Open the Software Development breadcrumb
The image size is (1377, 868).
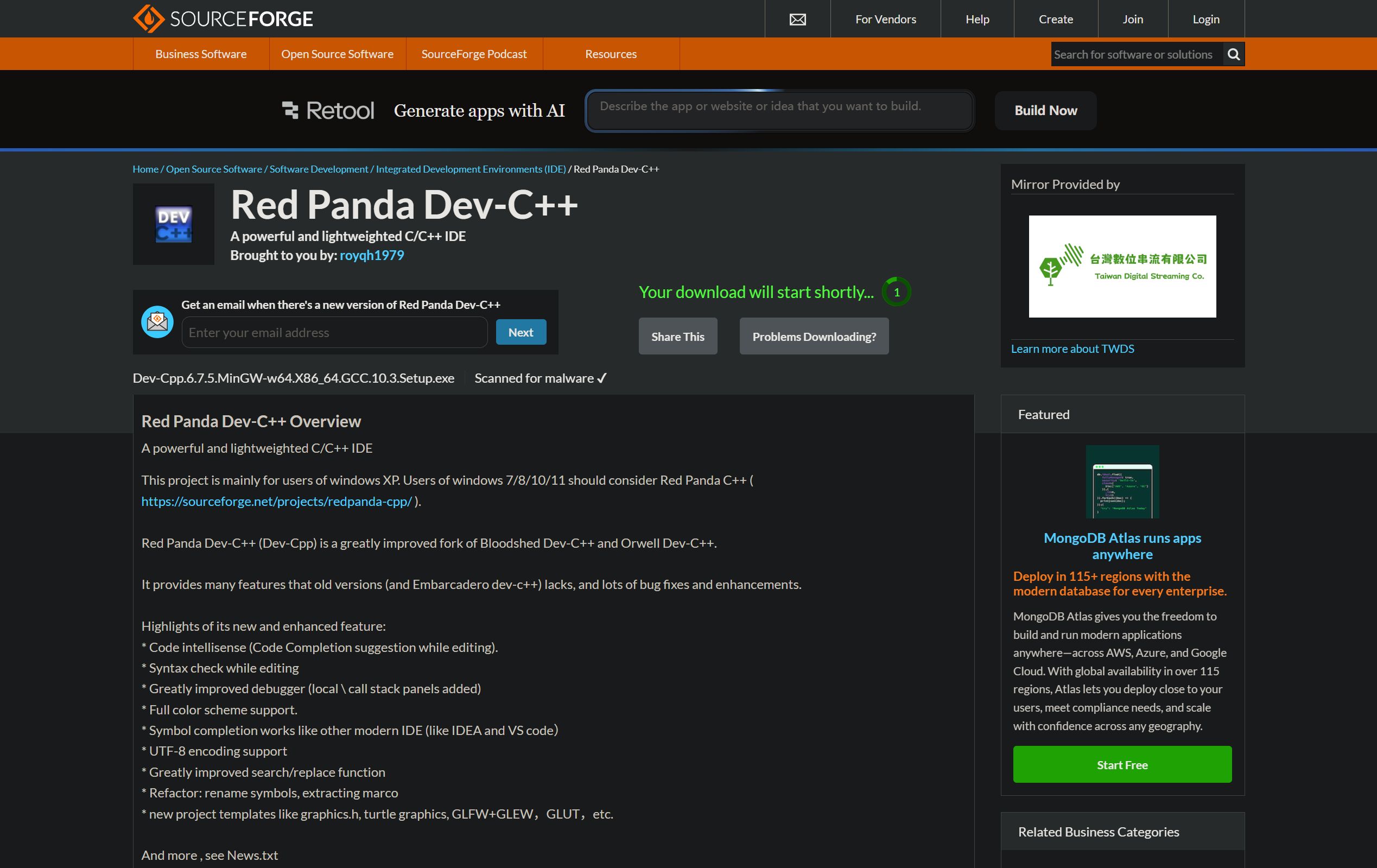(319, 169)
